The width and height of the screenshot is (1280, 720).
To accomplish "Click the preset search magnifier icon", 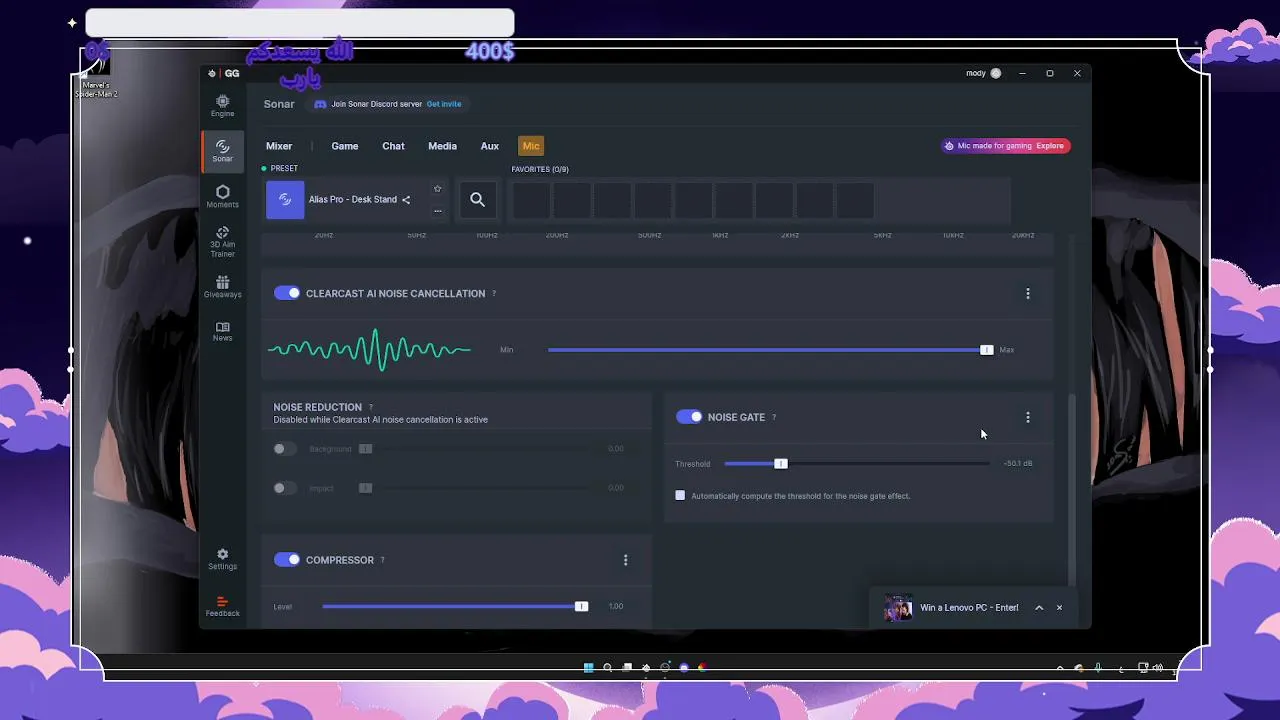I will [x=477, y=200].
